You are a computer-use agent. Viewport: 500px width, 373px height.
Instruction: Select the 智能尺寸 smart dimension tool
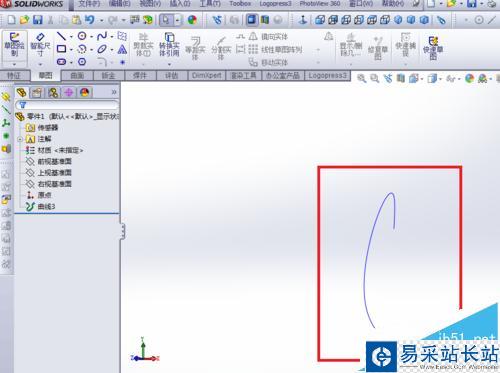point(40,45)
